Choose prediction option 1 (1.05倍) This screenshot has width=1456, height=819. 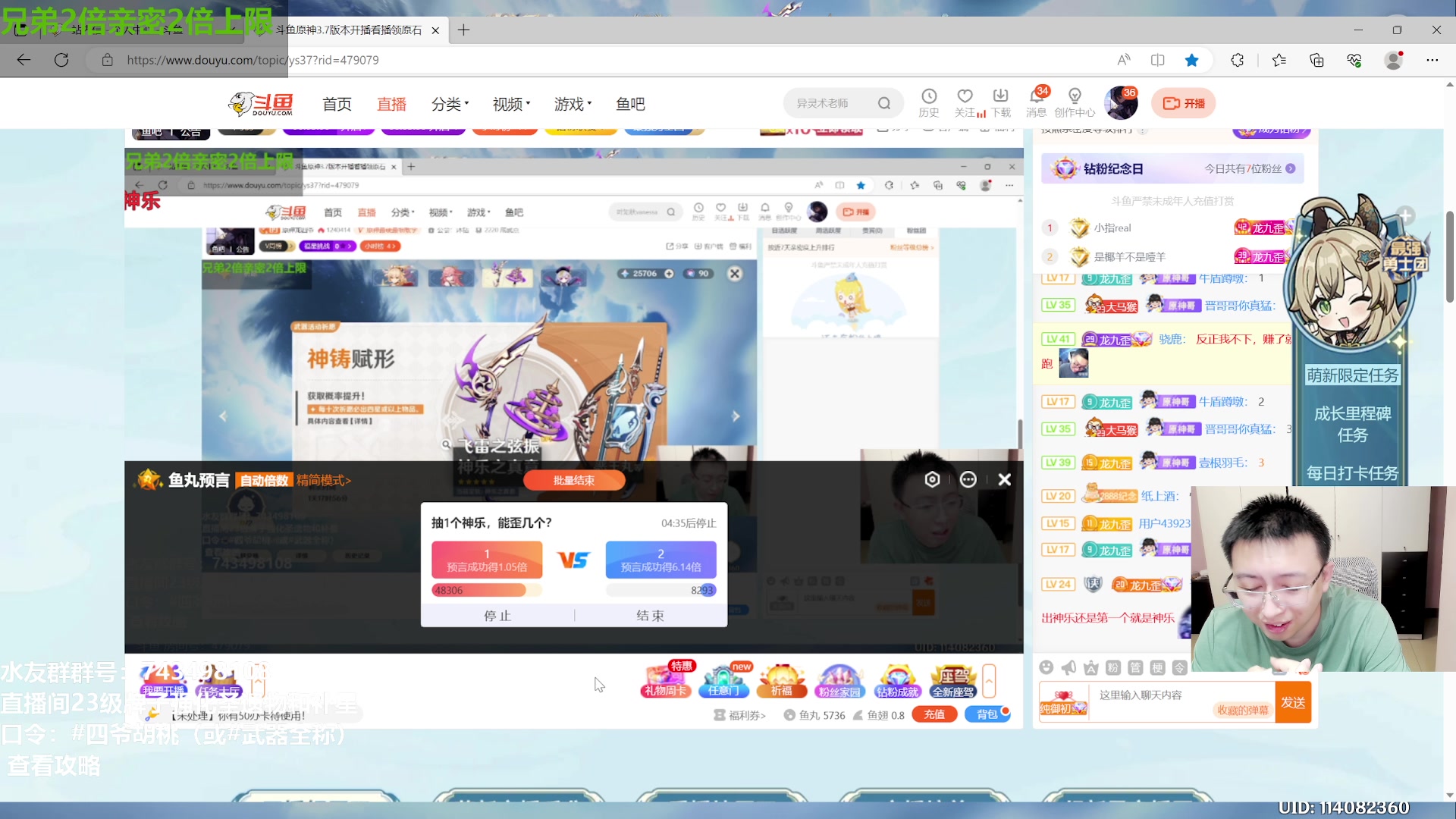pos(487,560)
